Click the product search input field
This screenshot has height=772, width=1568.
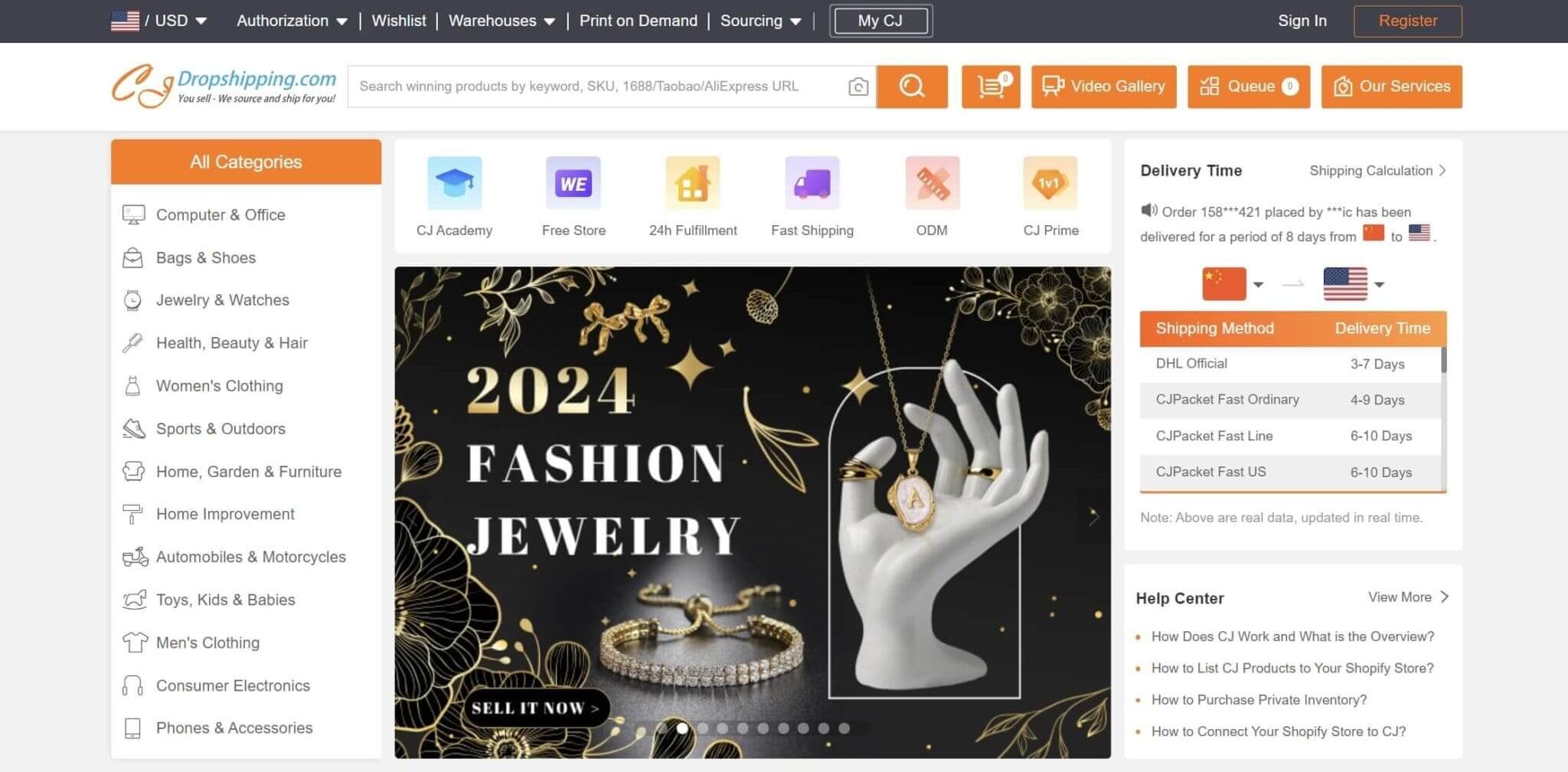tap(597, 87)
